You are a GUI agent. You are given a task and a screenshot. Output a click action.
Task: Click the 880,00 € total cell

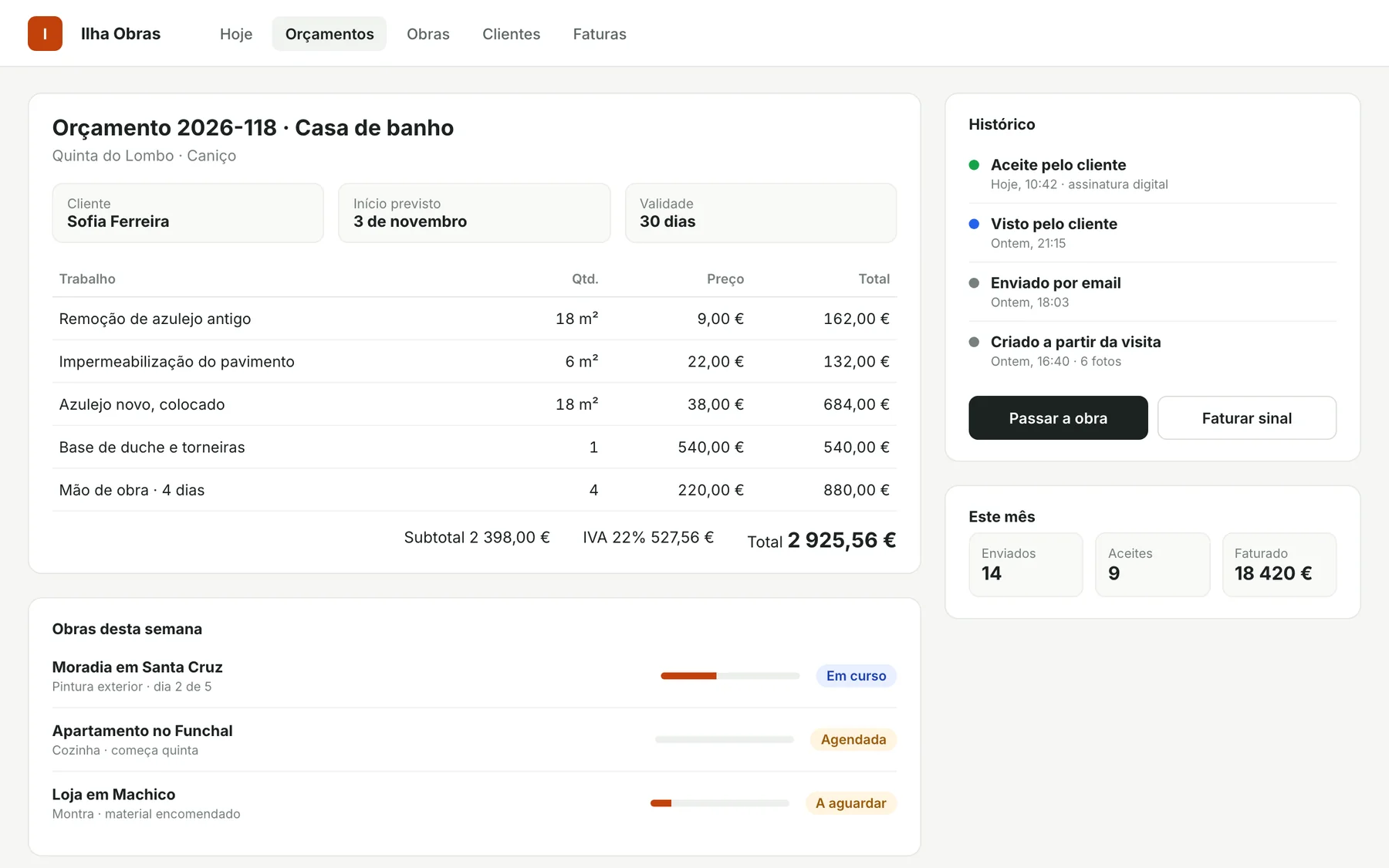857,490
